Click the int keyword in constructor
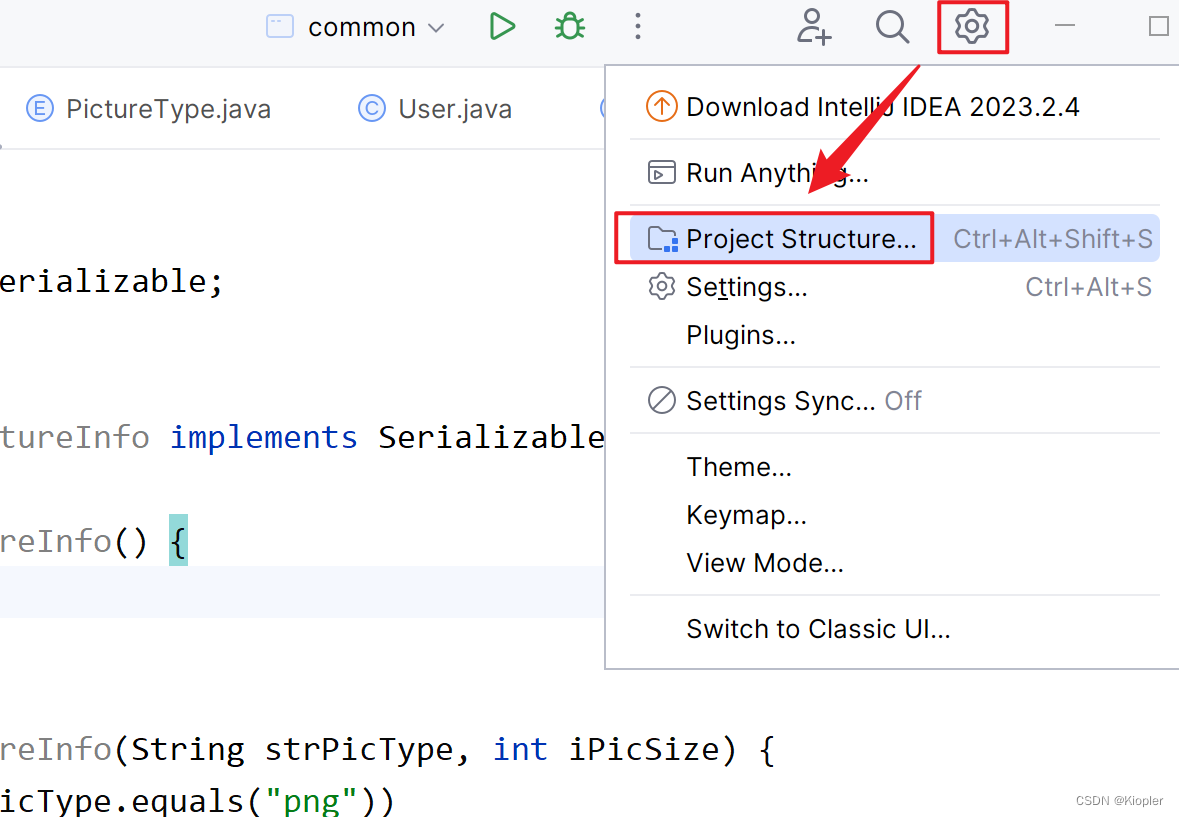This screenshot has height=817, width=1179. [520, 749]
